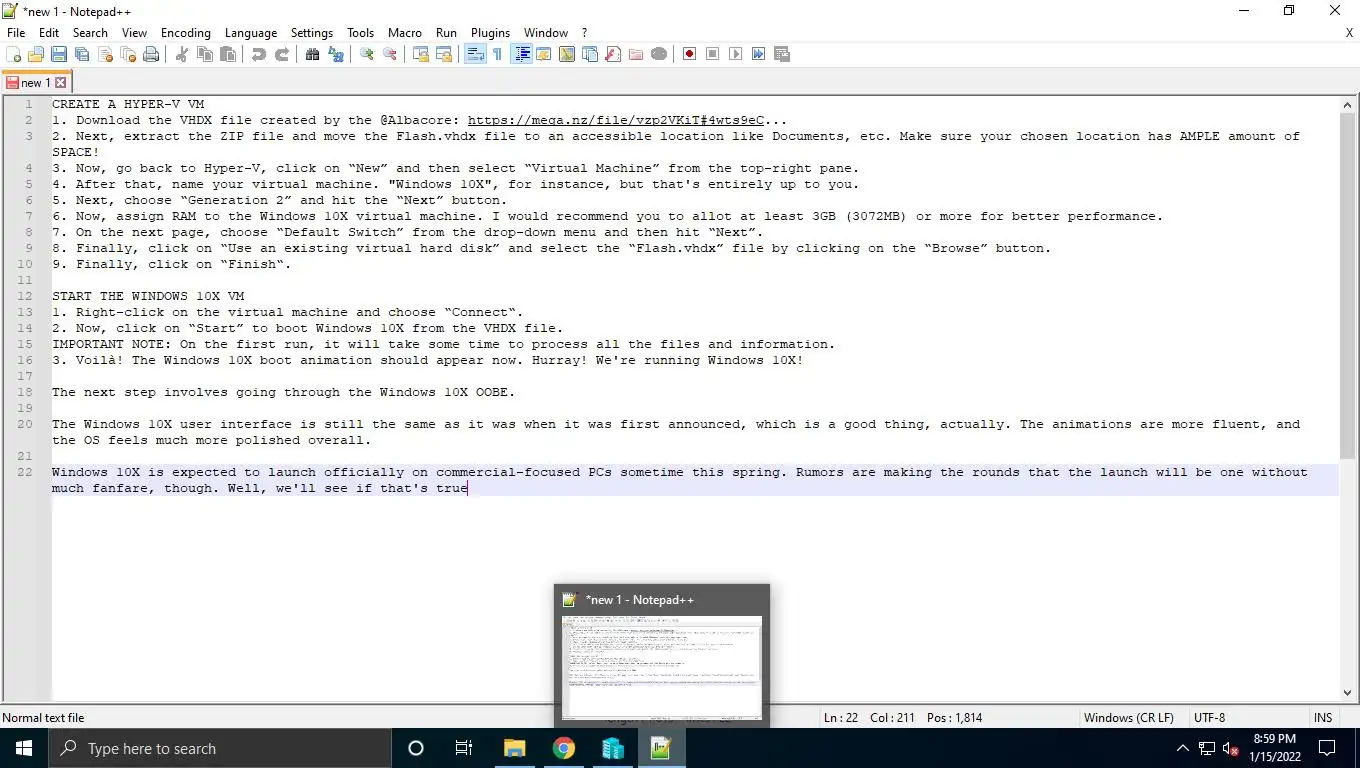Click Save Recorded Macro icon
1360x768 pixels.
pos(782,54)
